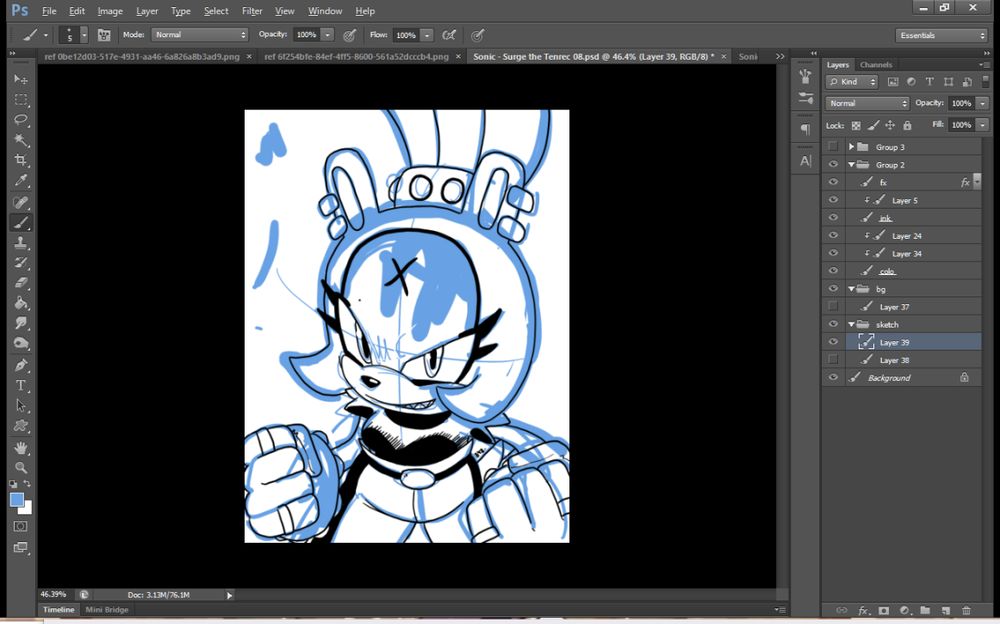Show Layer 37 visibility

tap(833, 307)
